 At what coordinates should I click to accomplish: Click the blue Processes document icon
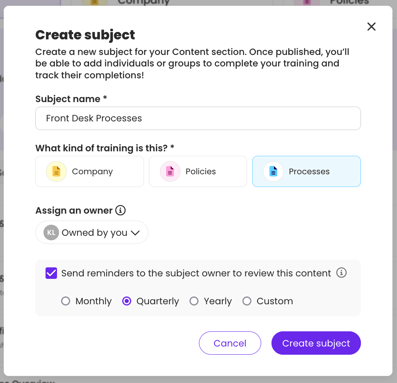273,171
